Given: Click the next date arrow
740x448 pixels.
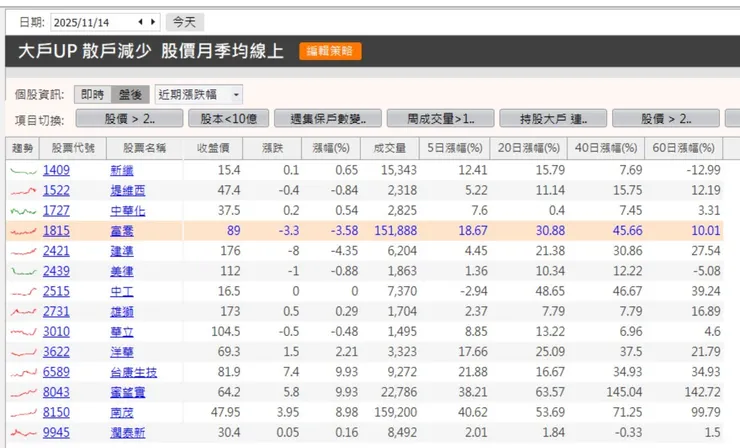Looking at the screenshot, I should pyautogui.click(x=153, y=22).
